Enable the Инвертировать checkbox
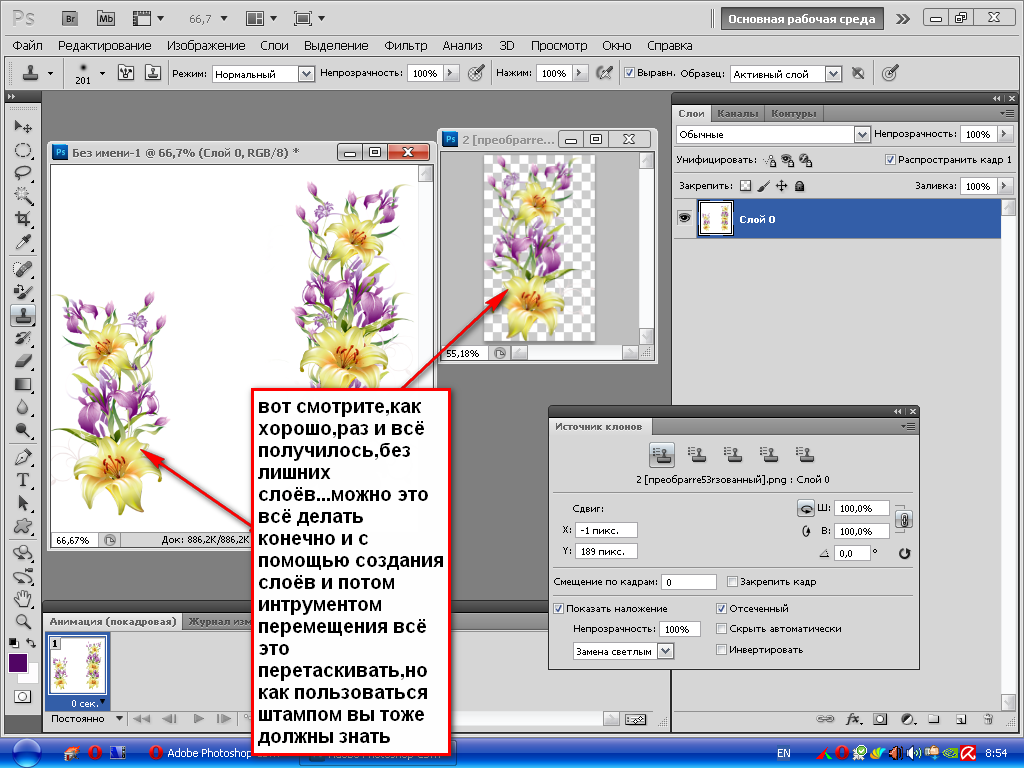 point(722,650)
